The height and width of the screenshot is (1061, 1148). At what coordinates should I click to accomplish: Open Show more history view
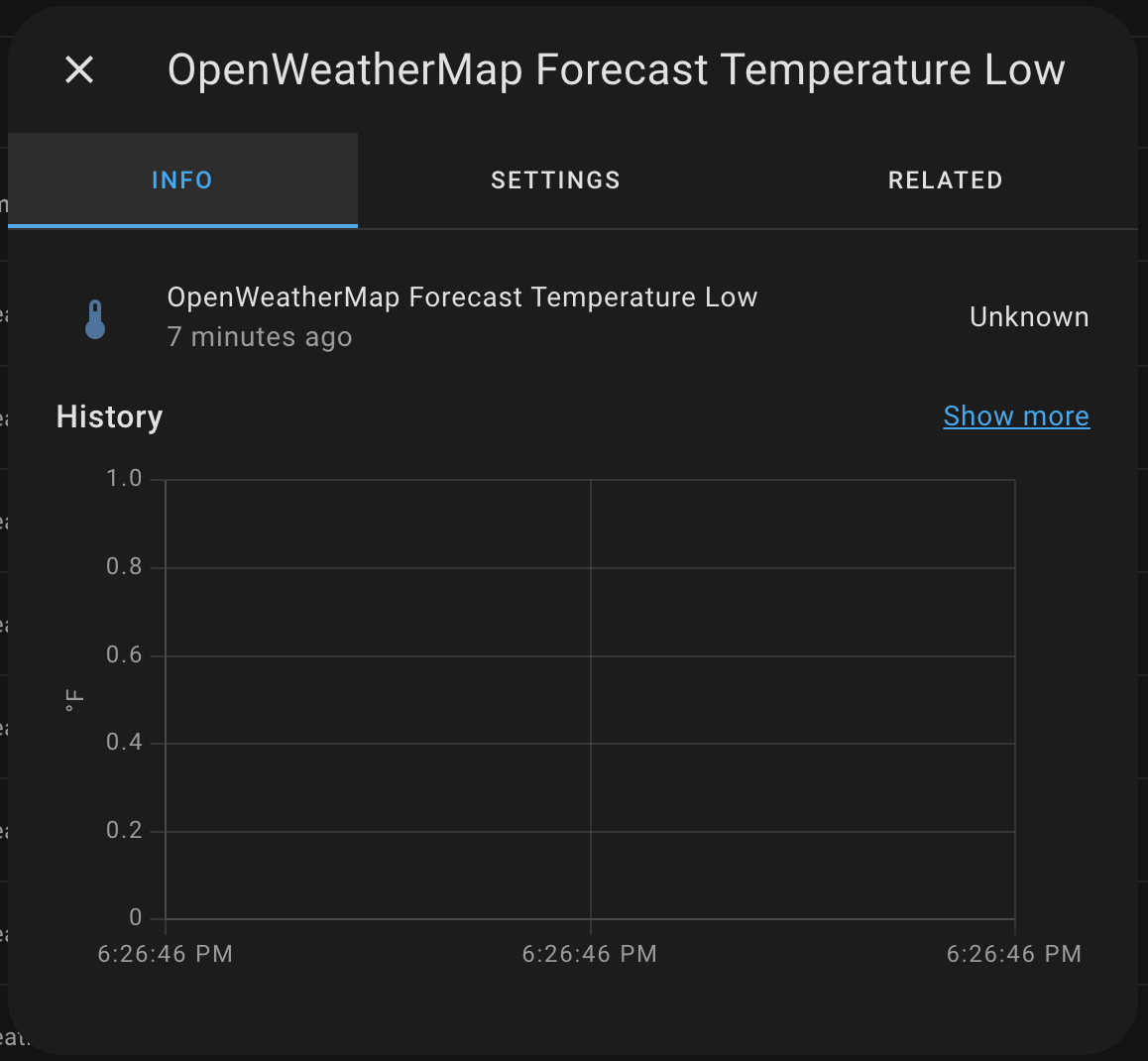(1015, 415)
